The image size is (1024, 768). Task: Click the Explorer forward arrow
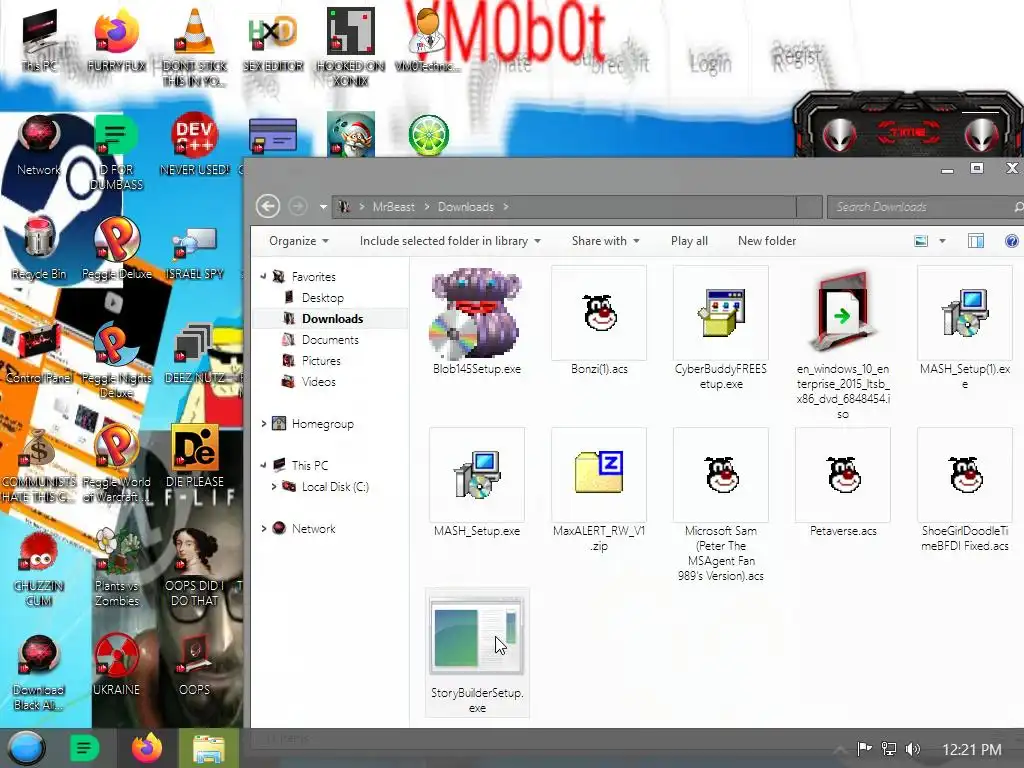tap(298, 206)
